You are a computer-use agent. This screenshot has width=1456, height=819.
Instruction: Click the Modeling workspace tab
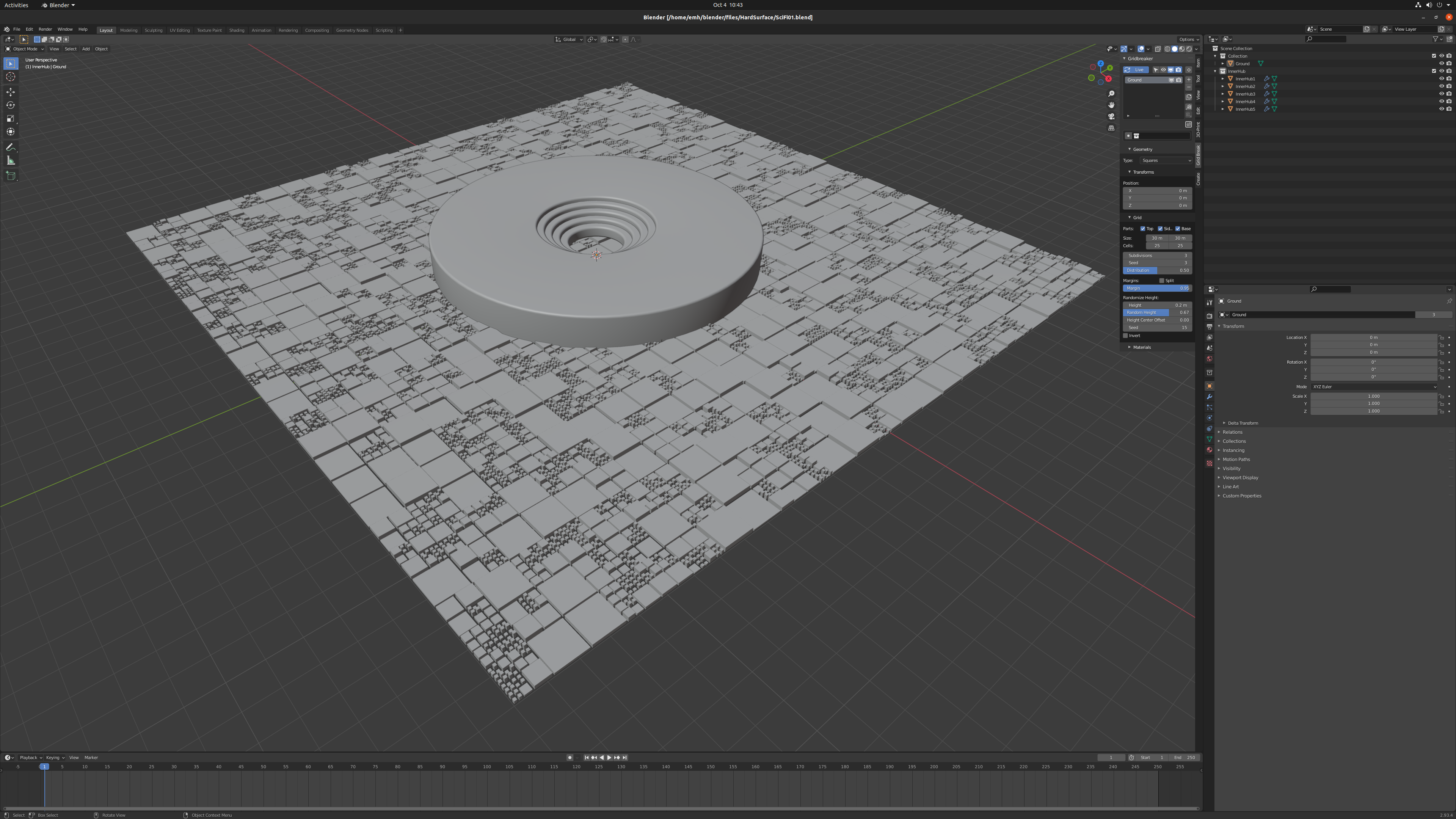pyautogui.click(x=128, y=29)
